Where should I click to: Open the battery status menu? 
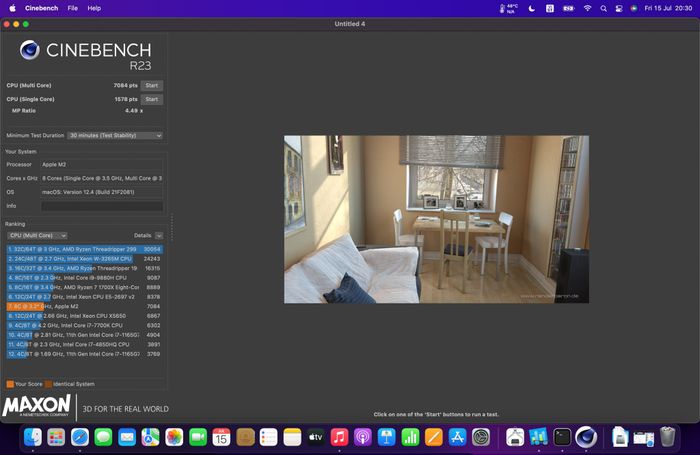click(568, 8)
